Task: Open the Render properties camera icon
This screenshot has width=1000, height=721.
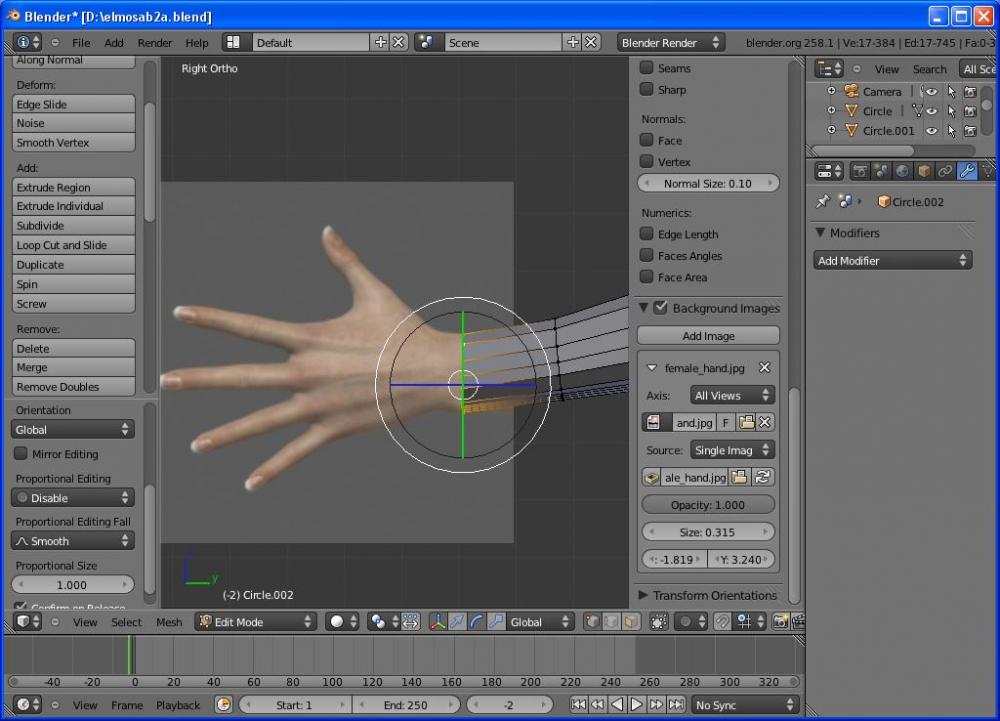Action: point(860,171)
